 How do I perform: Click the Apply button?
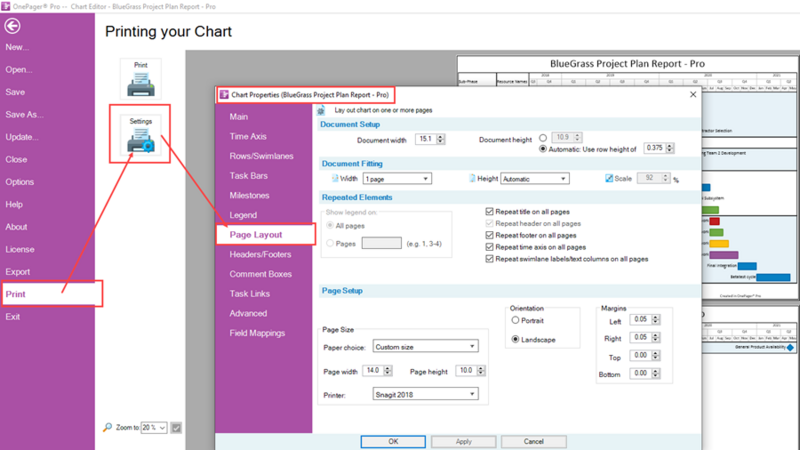463,441
